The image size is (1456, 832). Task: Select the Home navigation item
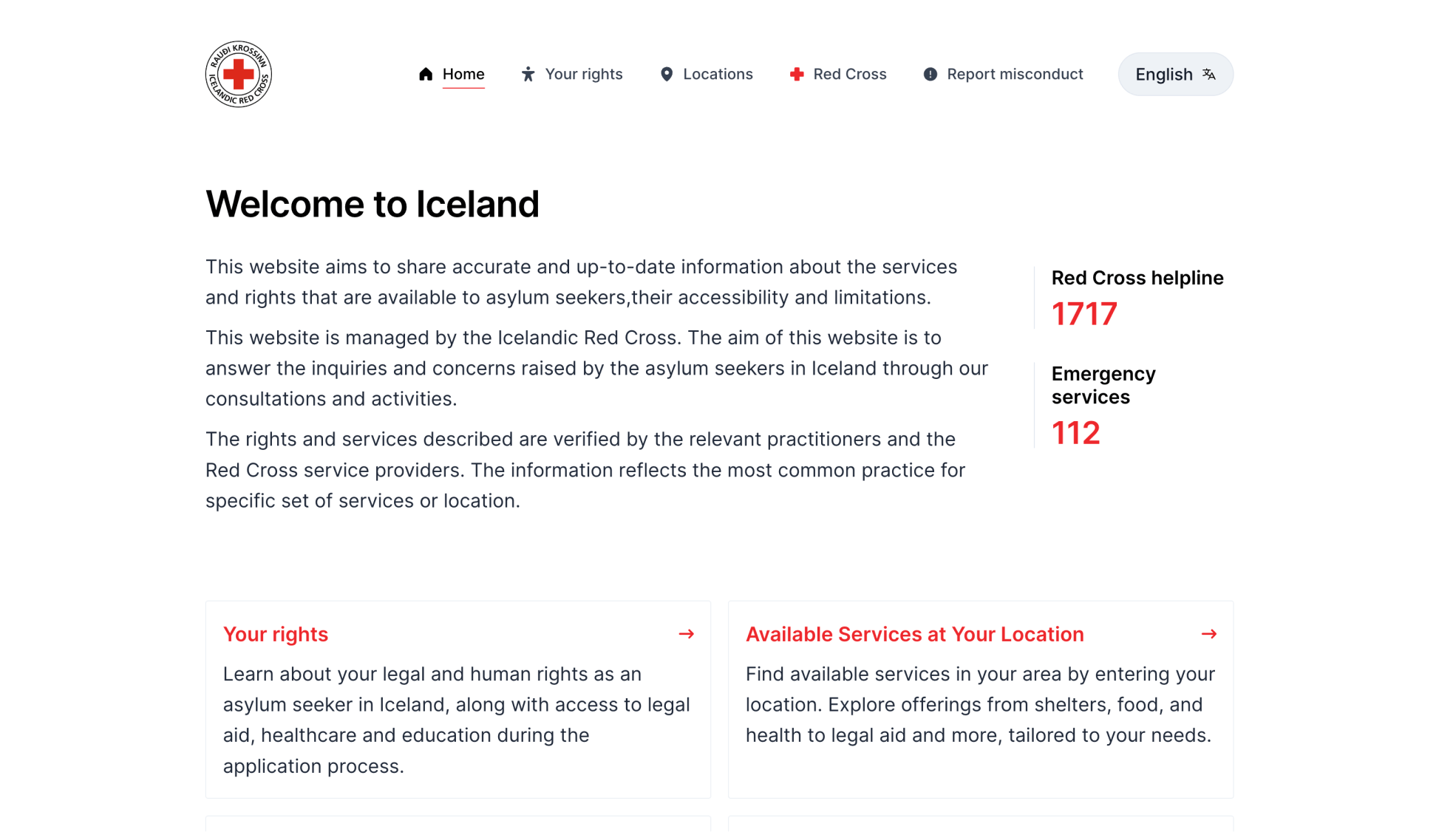pyautogui.click(x=452, y=74)
